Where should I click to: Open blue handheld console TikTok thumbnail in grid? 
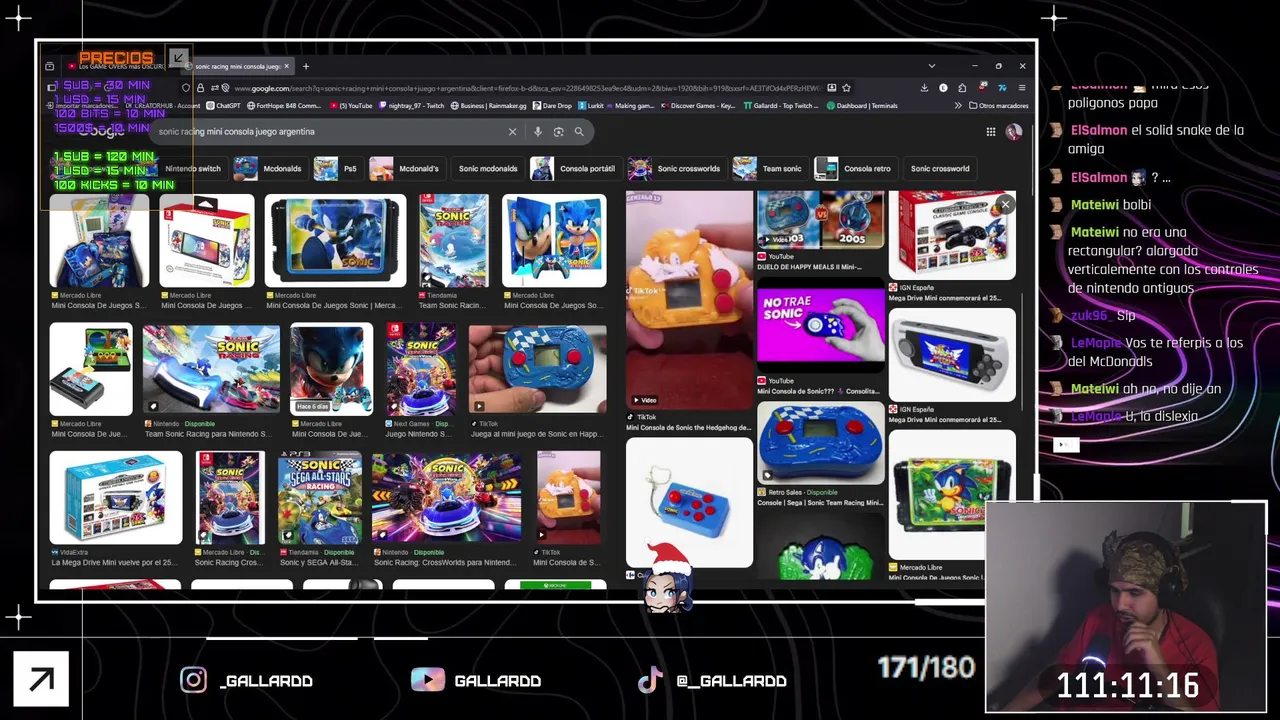(538, 369)
